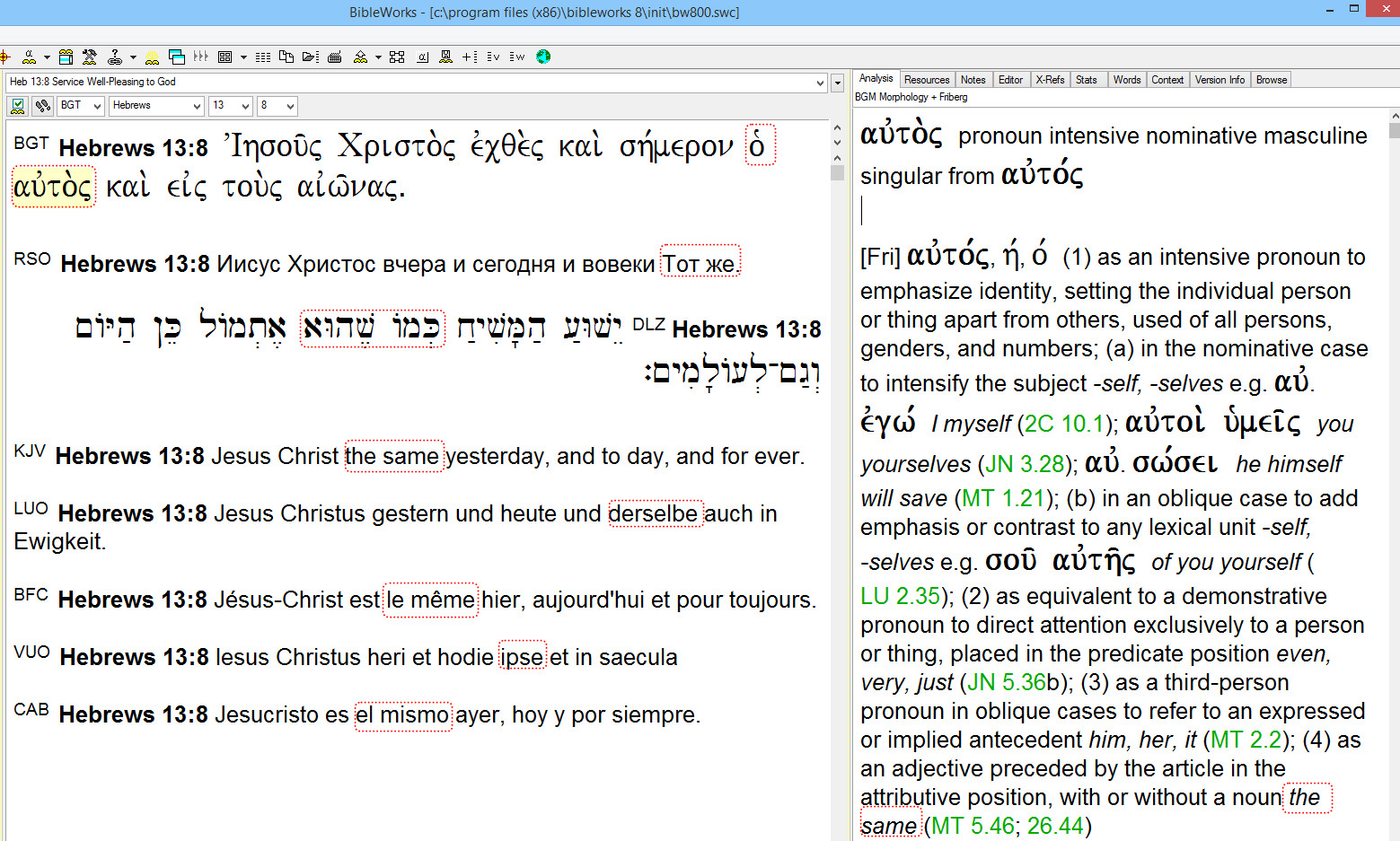Image resolution: width=1400 pixels, height=841 pixels.
Task: Click the calendar-style window toolbar icon
Action: (66, 57)
